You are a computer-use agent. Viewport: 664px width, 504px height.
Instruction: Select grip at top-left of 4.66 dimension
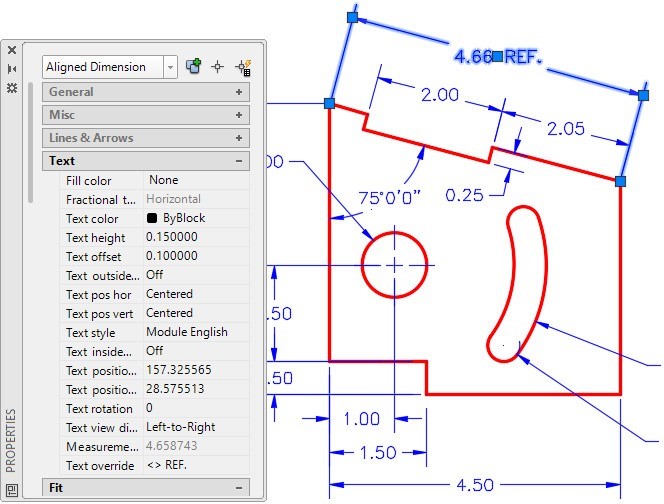click(x=351, y=17)
